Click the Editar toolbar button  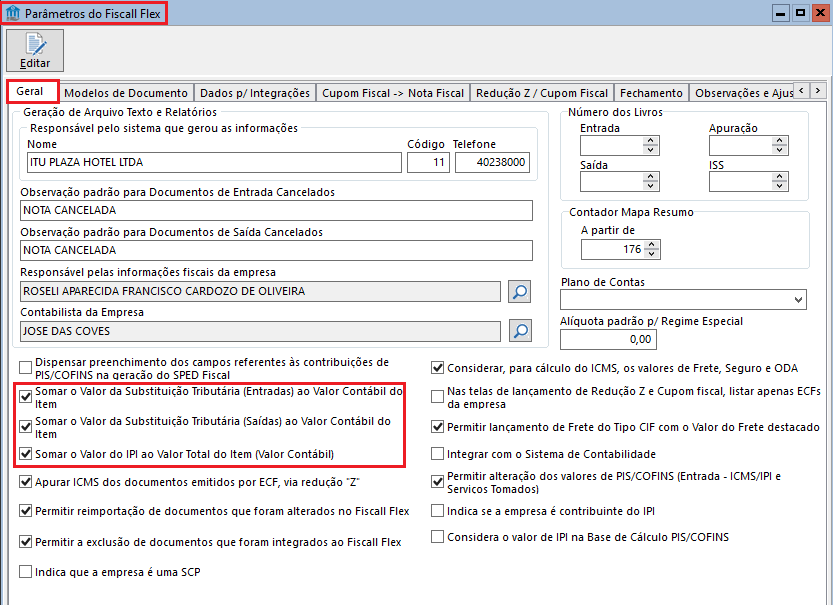(35, 50)
